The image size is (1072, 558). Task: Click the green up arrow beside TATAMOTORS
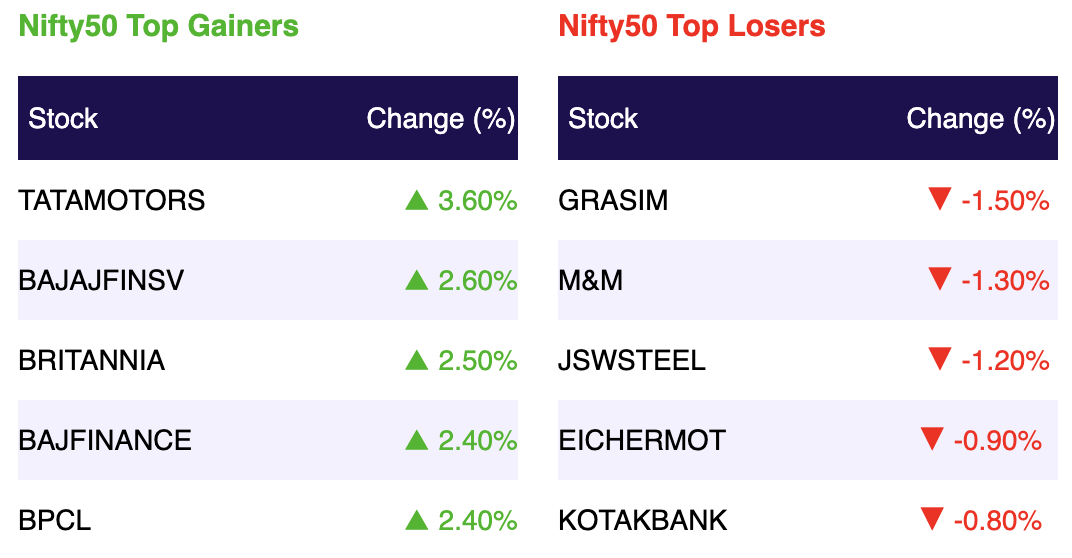click(416, 200)
